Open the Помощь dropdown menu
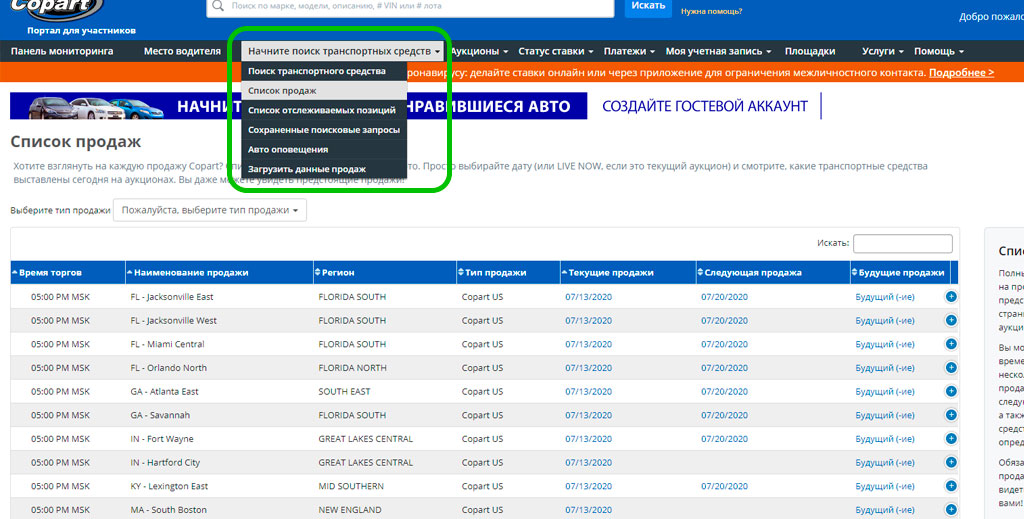 (x=938, y=51)
